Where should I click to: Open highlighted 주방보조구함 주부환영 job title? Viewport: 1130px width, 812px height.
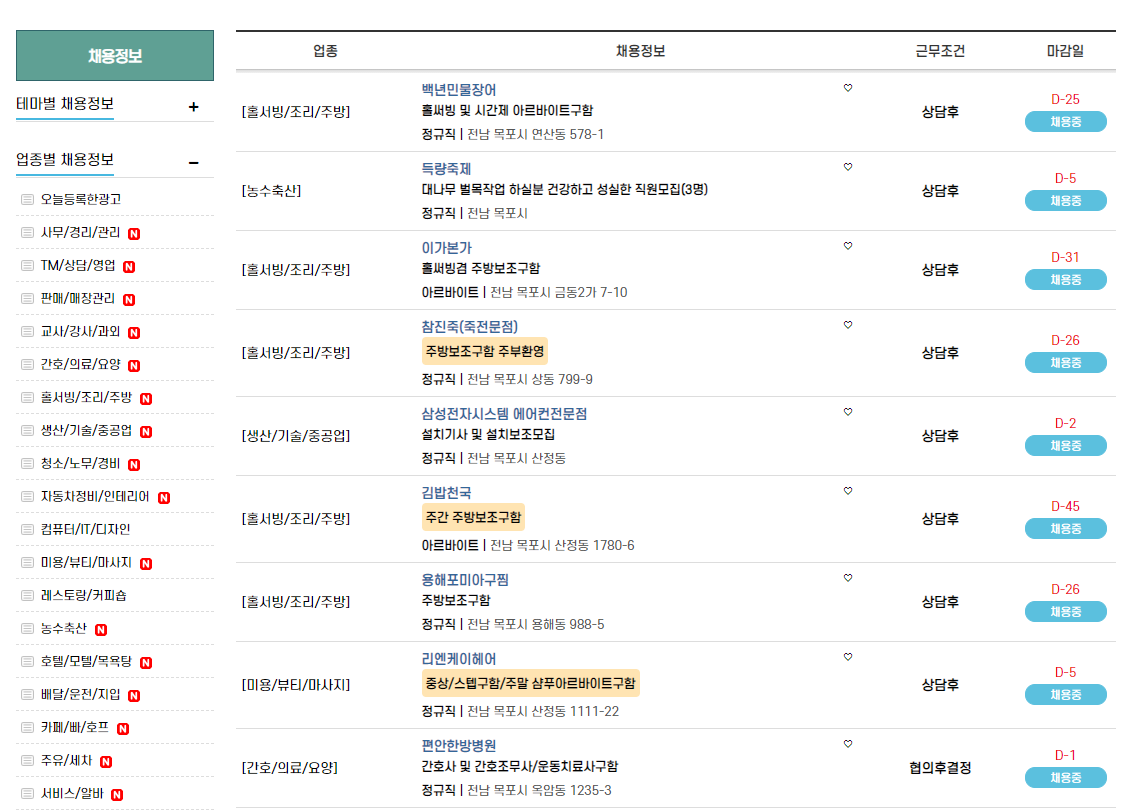coord(484,352)
